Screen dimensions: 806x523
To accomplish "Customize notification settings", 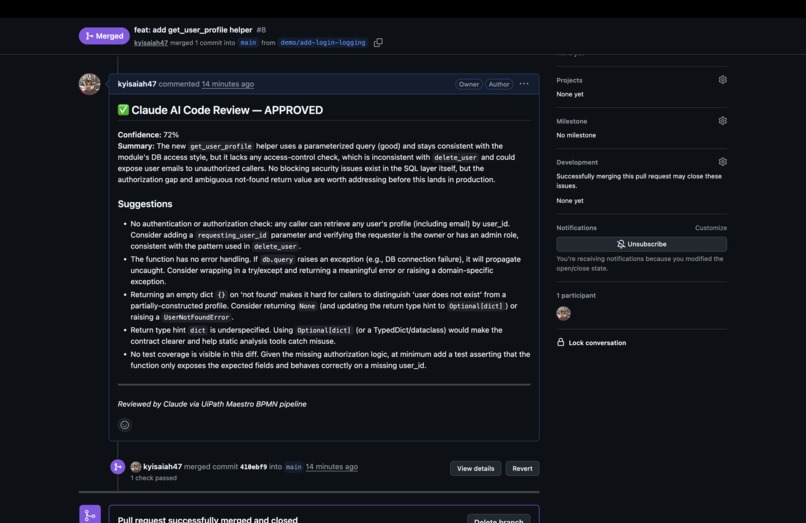I will (x=711, y=228).
